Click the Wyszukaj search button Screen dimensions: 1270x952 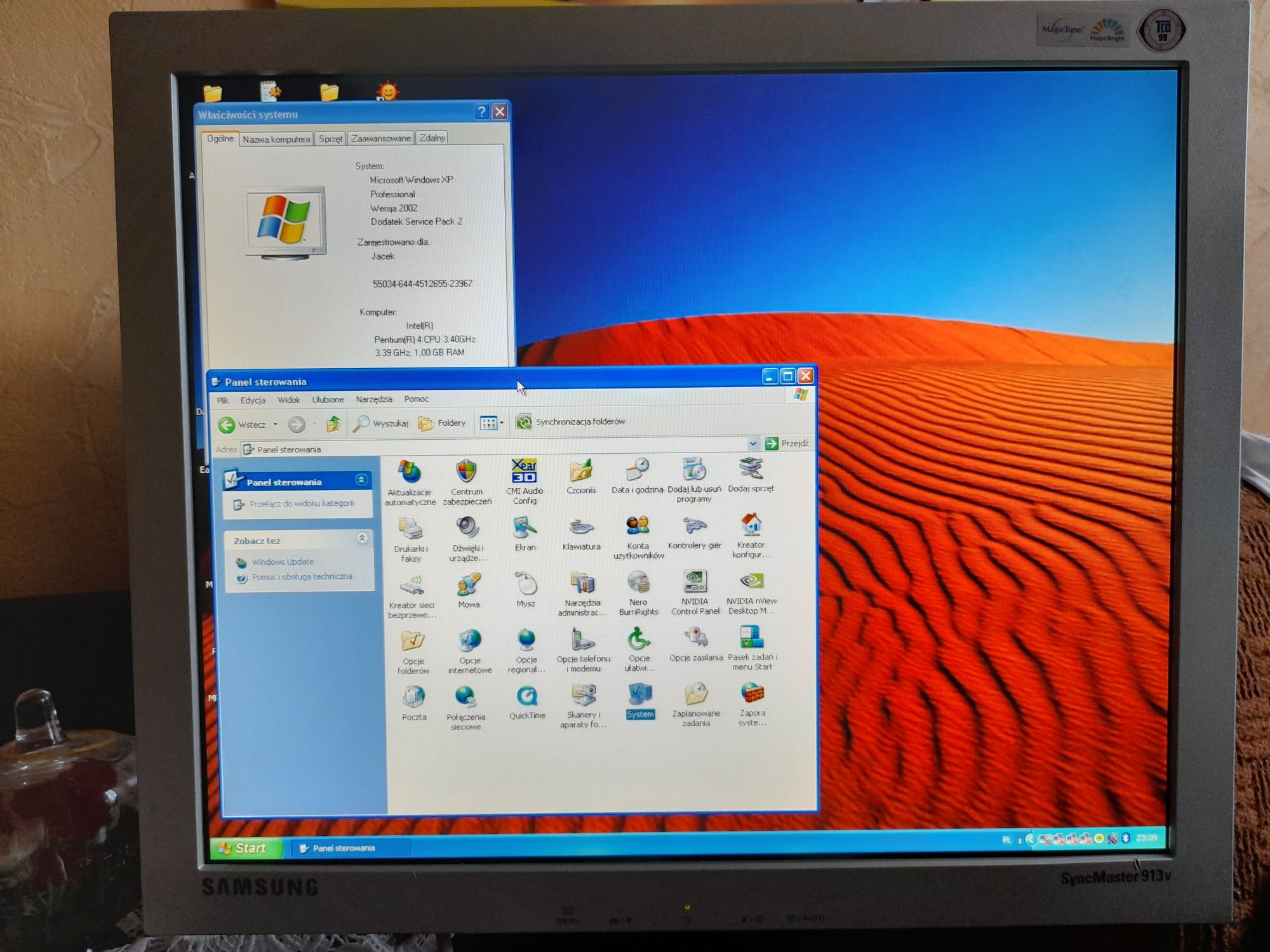(x=381, y=423)
